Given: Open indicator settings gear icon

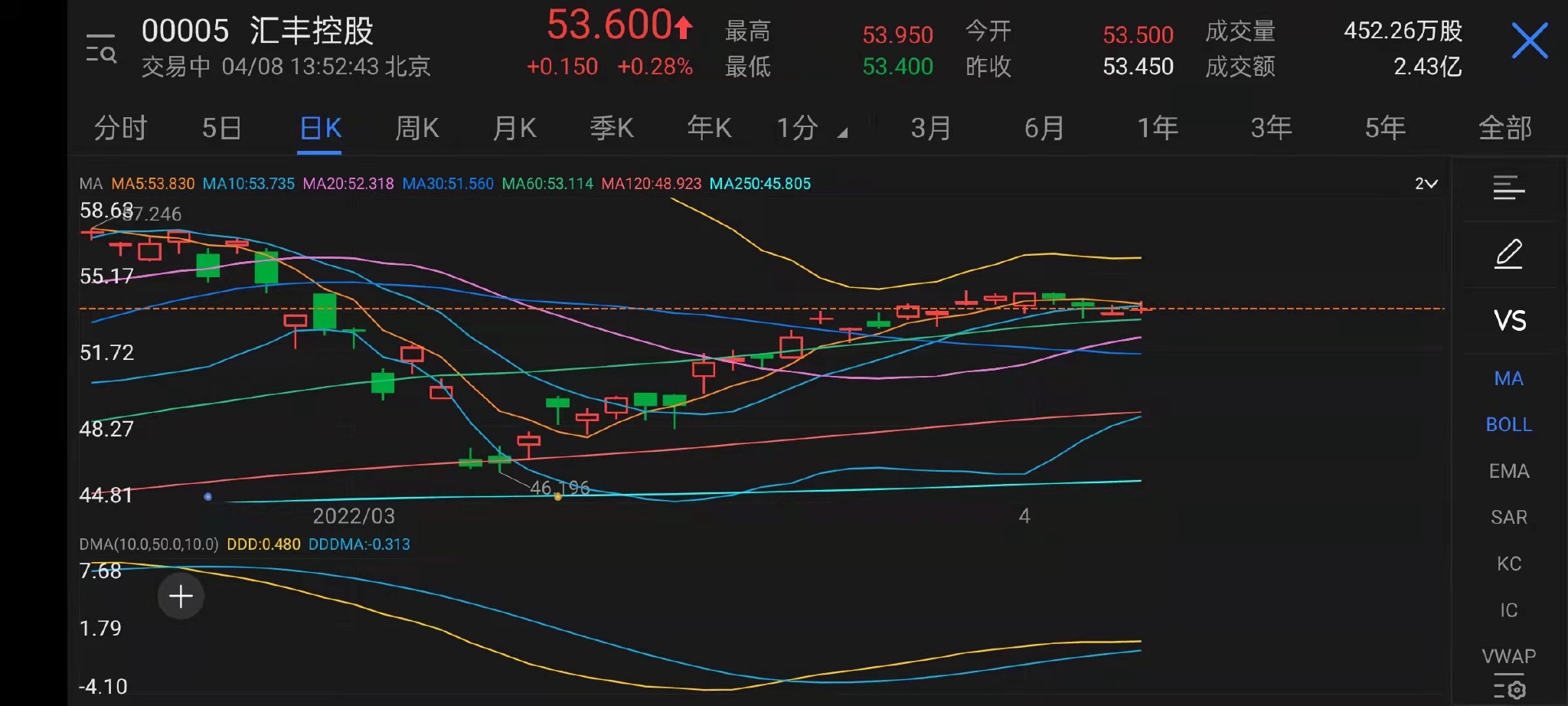Looking at the screenshot, I should 1510,688.
